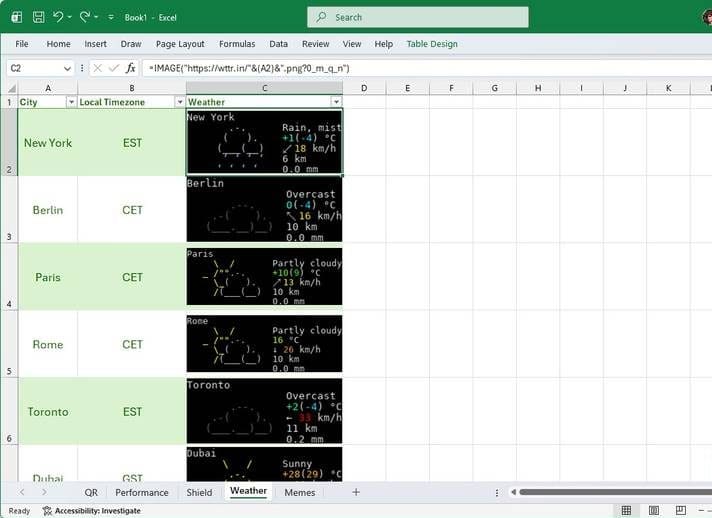Select column A header
712x518 pixels.
(48, 88)
